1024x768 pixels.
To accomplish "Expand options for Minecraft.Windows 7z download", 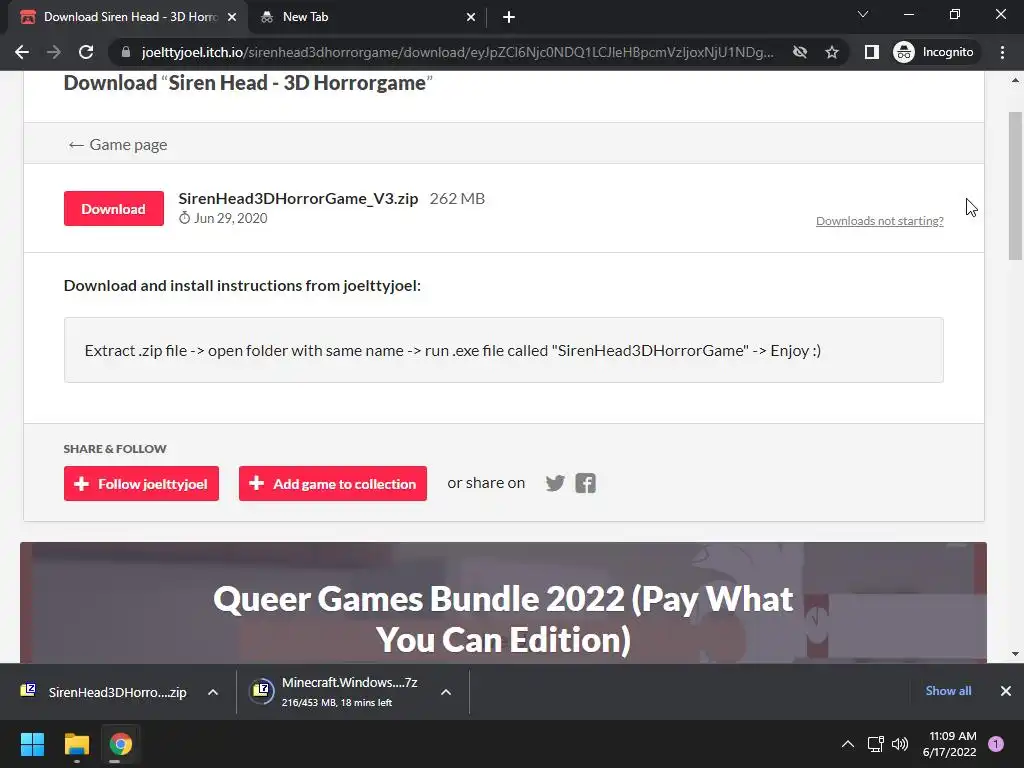I will tap(446, 692).
